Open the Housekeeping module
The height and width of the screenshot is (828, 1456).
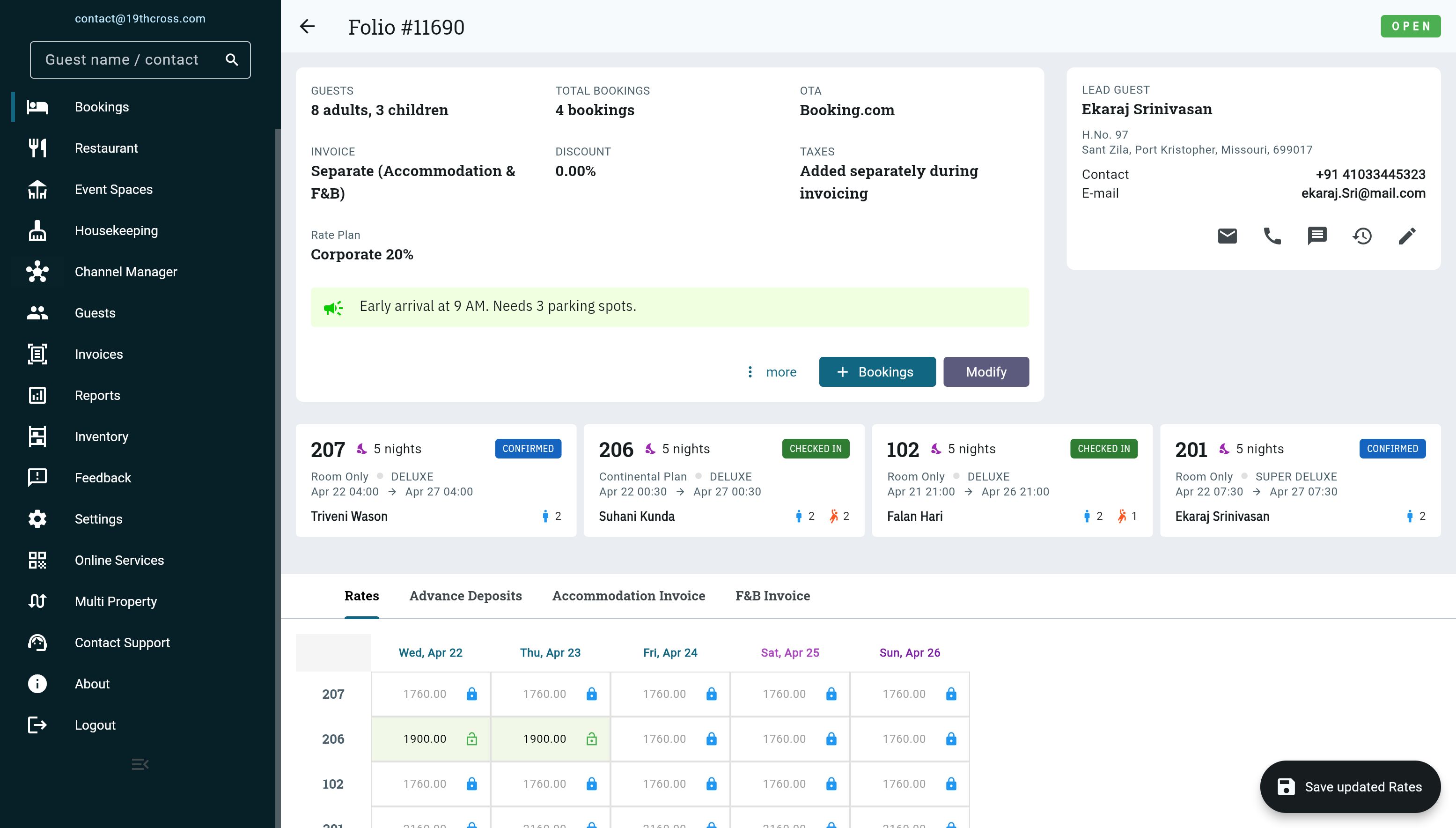click(117, 230)
